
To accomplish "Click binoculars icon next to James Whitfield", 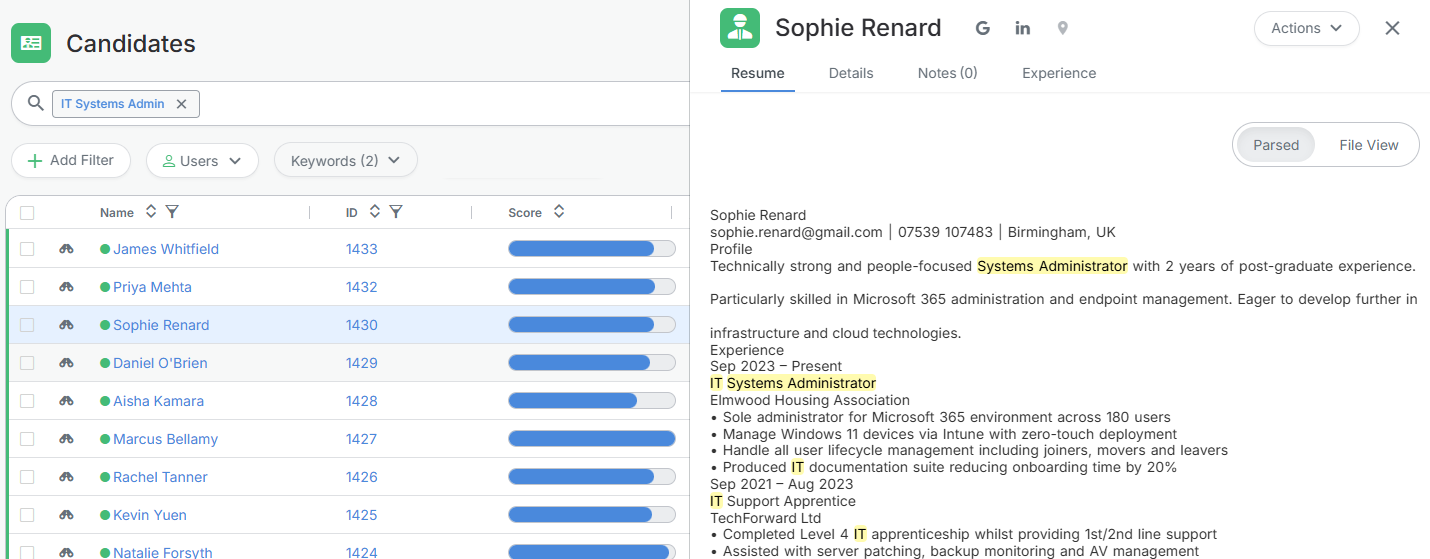I will (x=67, y=249).
